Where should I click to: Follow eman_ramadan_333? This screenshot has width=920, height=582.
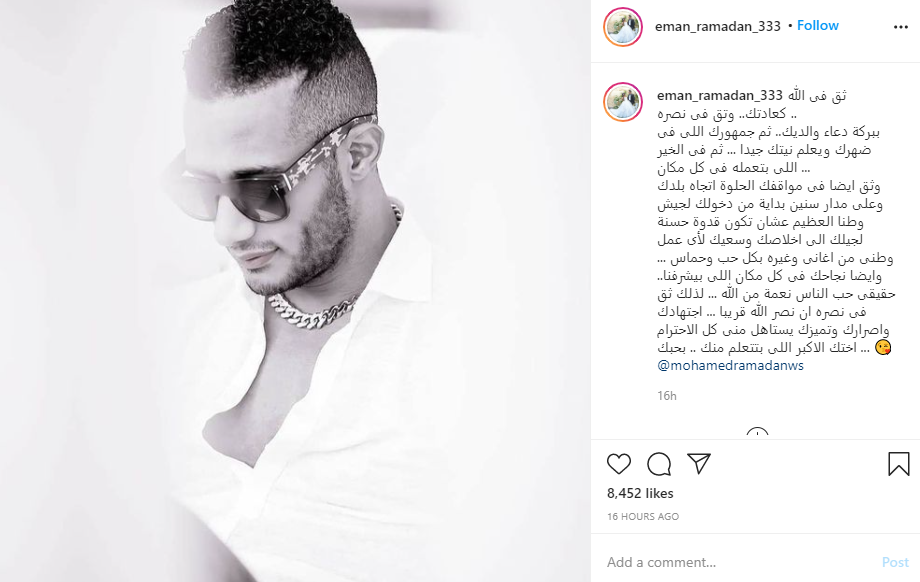point(817,26)
